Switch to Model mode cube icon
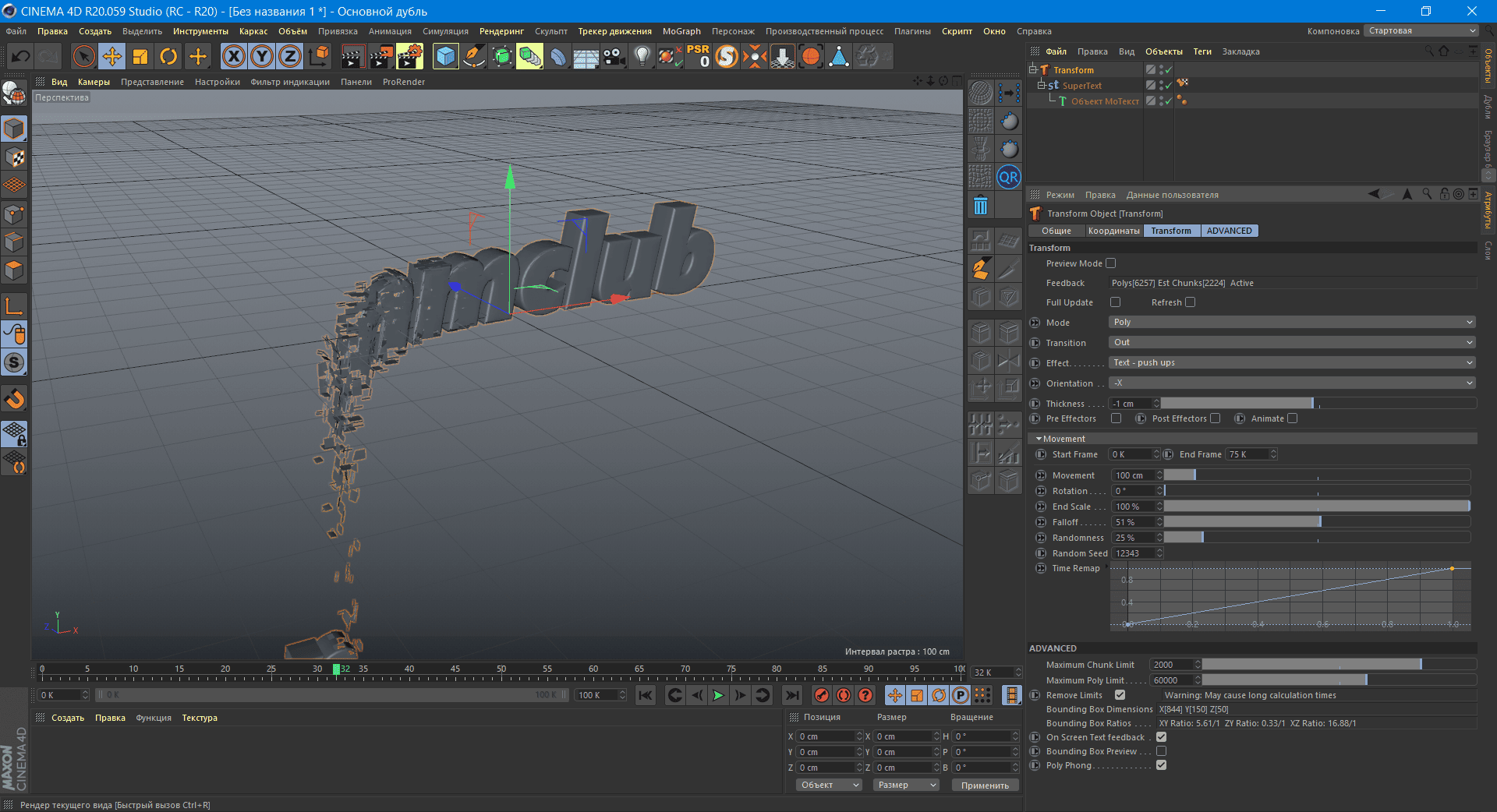 point(14,129)
